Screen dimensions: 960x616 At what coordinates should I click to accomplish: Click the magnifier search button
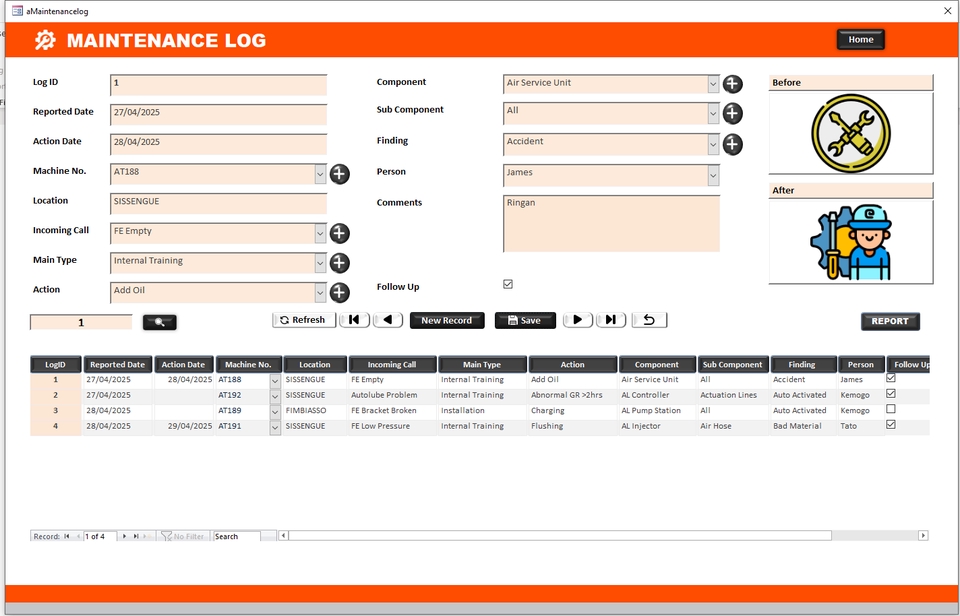[159, 322]
